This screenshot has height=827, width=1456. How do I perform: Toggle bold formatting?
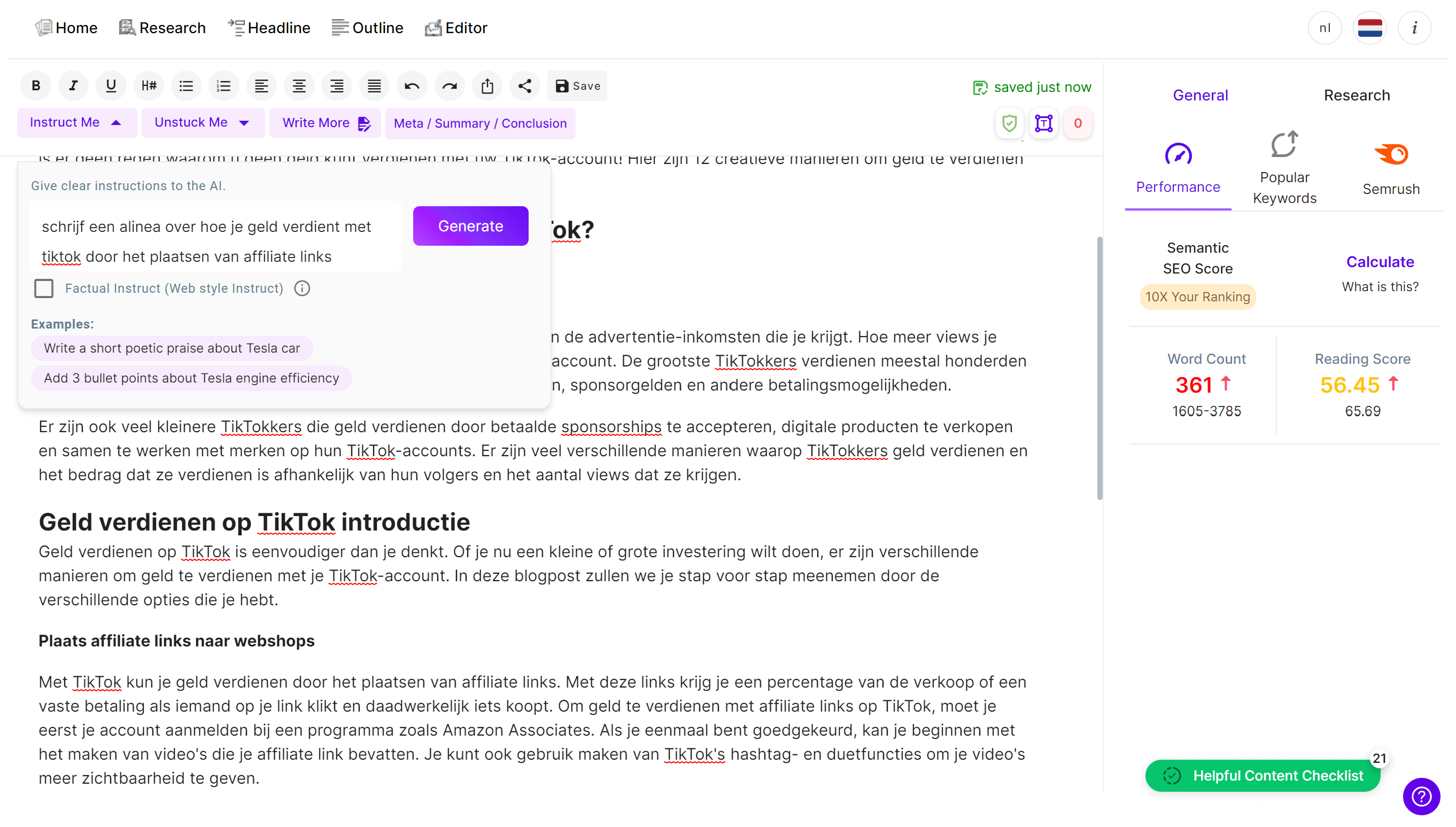(36, 86)
